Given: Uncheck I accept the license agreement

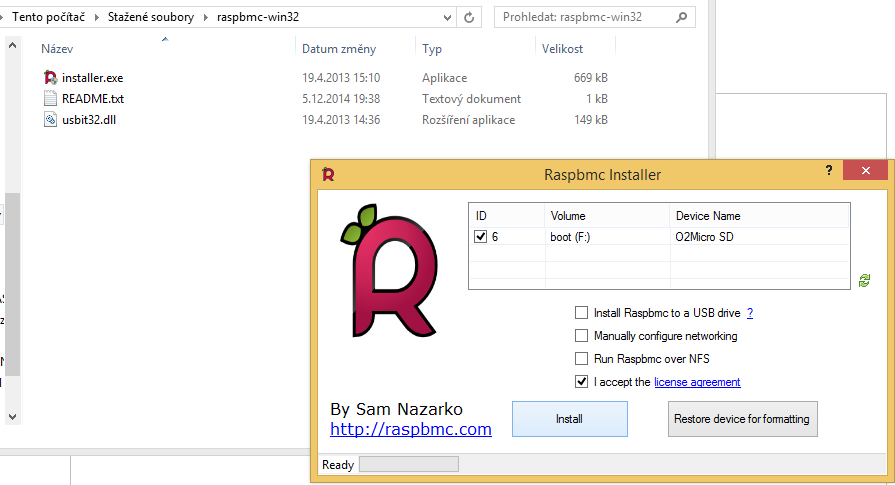Looking at the screenshot, I should (x=581, y=382).
